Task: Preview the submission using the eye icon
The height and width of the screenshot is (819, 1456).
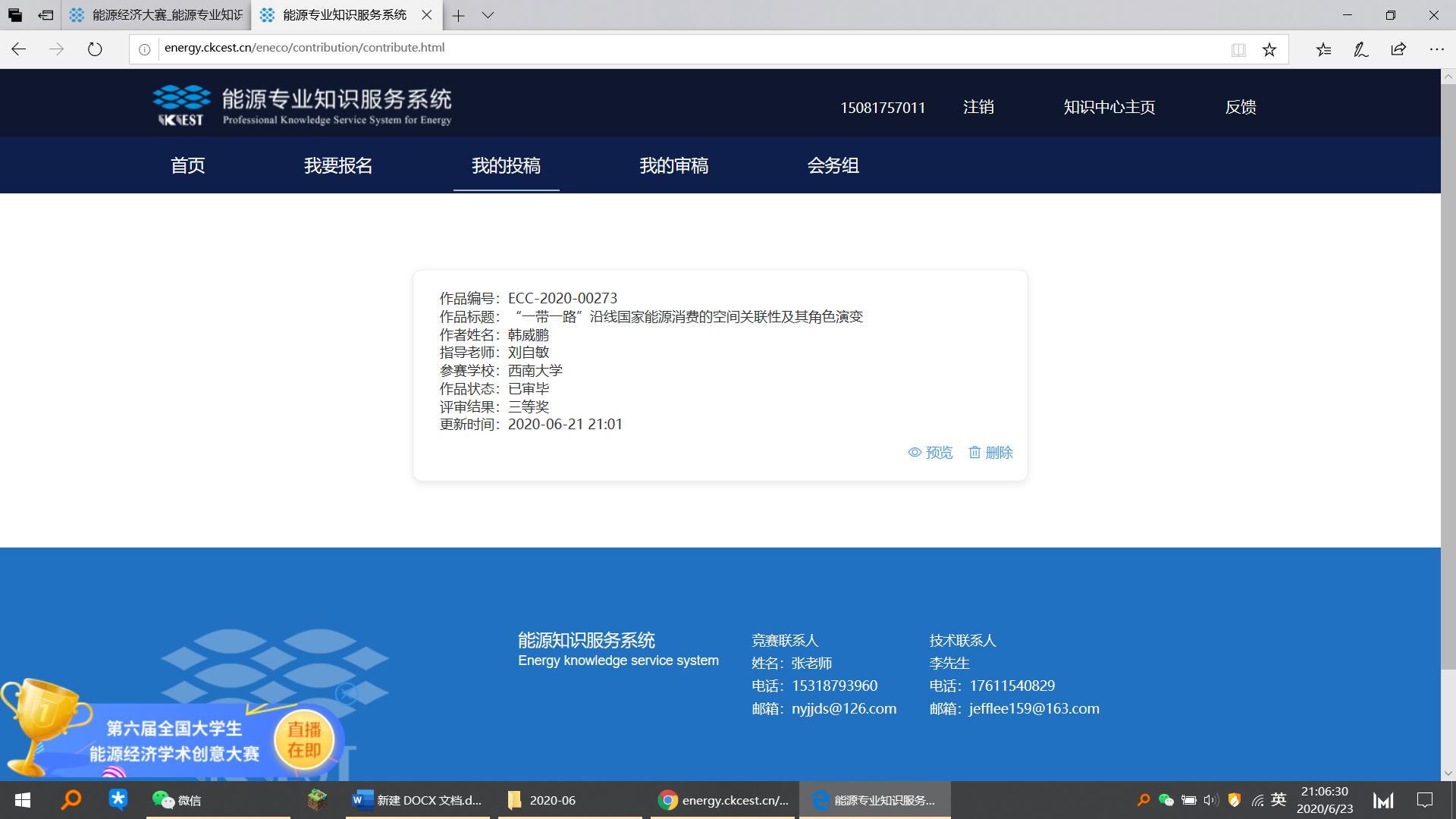Action: [930, 452]
